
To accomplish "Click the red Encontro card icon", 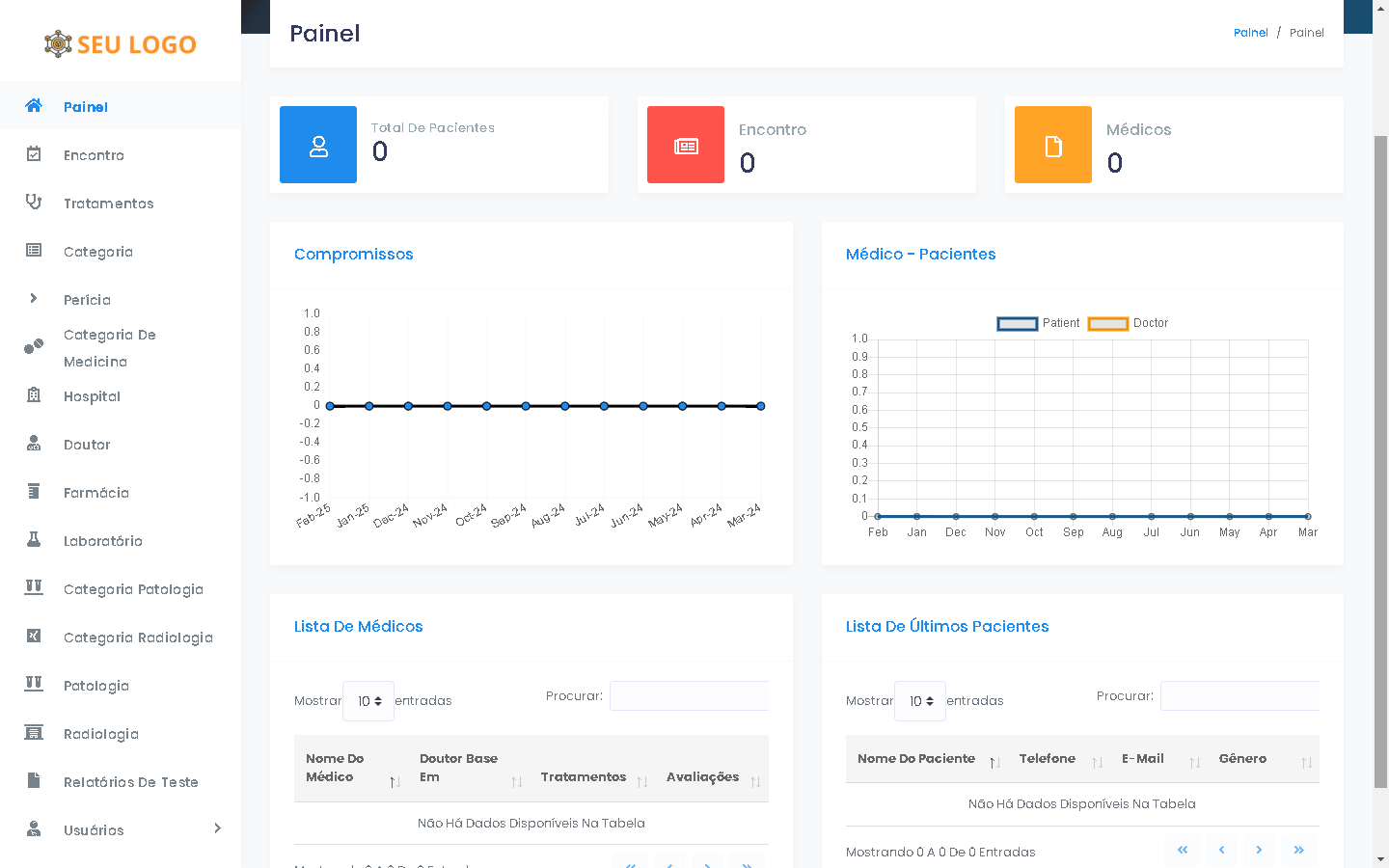I will point(686,145).
